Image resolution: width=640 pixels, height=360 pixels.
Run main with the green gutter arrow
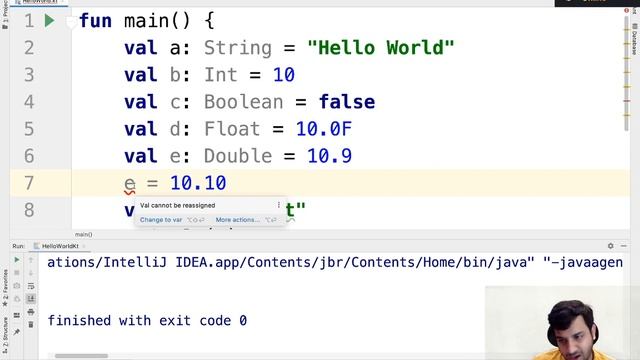click(x=49, y=20)
